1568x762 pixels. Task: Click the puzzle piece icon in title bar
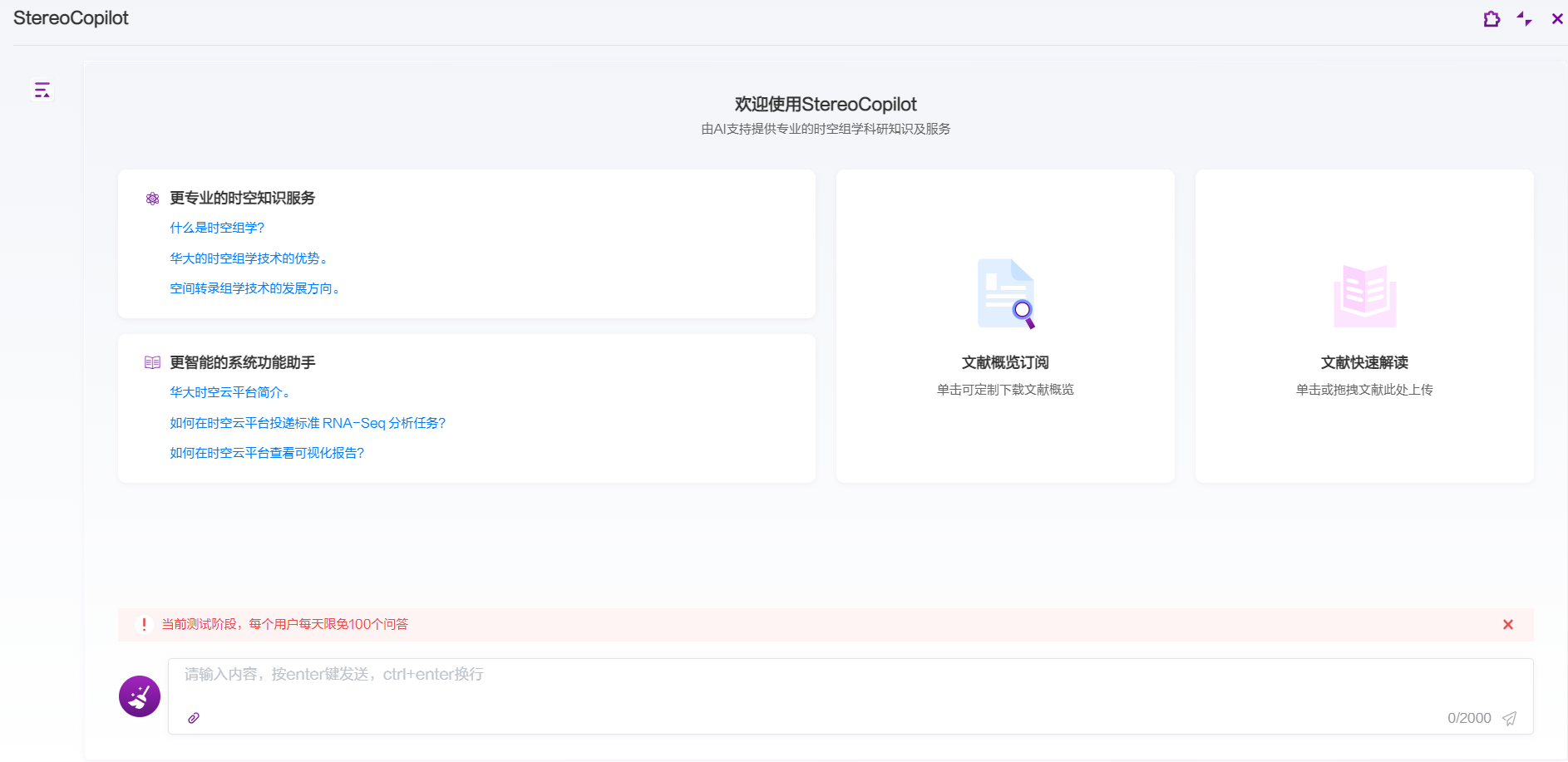1492,18
